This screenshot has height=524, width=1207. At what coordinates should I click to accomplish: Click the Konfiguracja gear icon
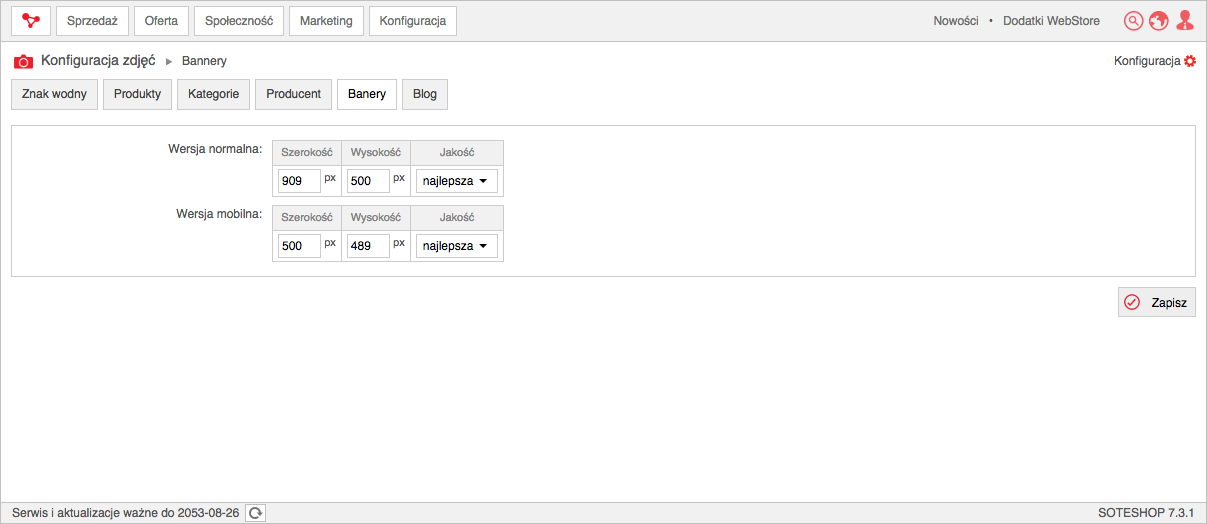click(1190, 61)
